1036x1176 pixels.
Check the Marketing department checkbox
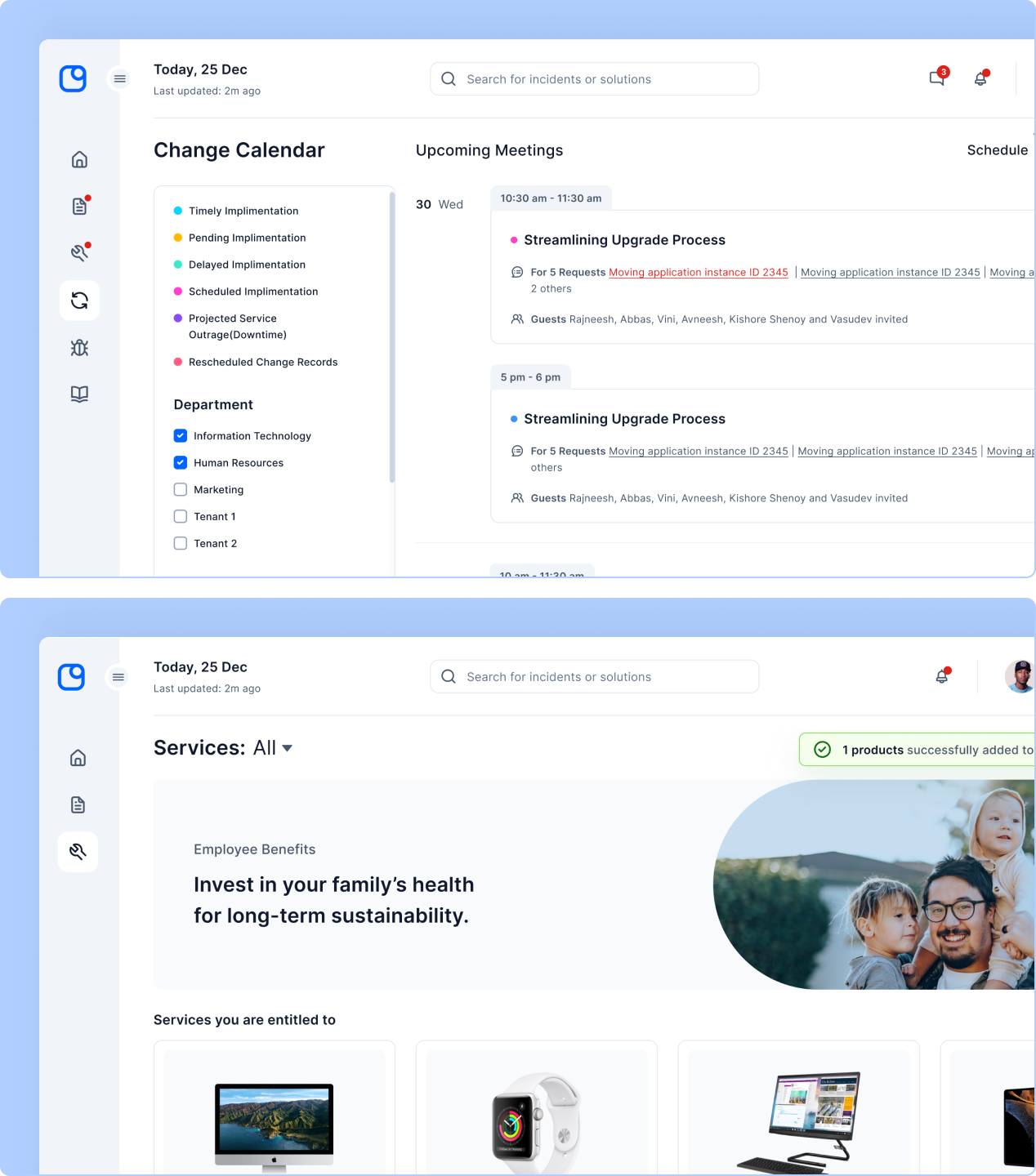coord(181,490)
